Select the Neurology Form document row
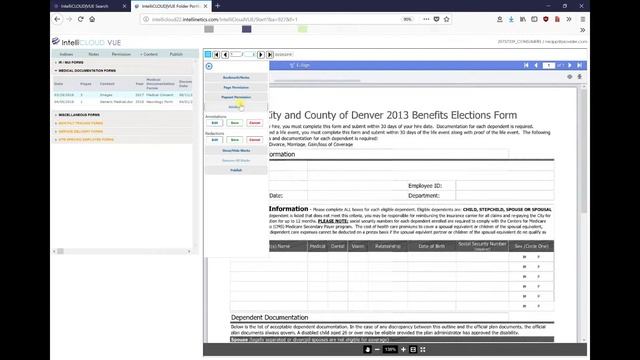This screenshot has width=640, height=360. 123,102
